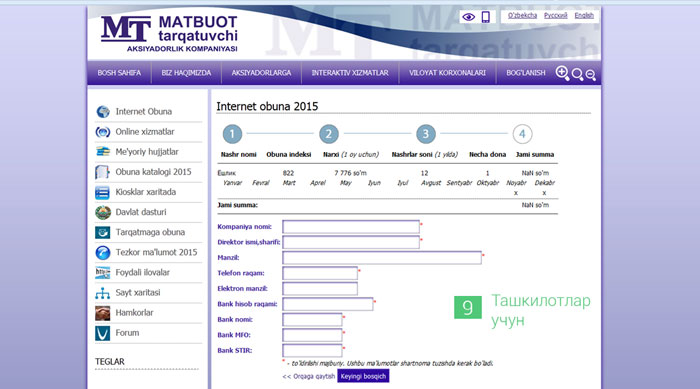Click the Bank hisob raqami field

pyautogui.click(x=328, y=304)
